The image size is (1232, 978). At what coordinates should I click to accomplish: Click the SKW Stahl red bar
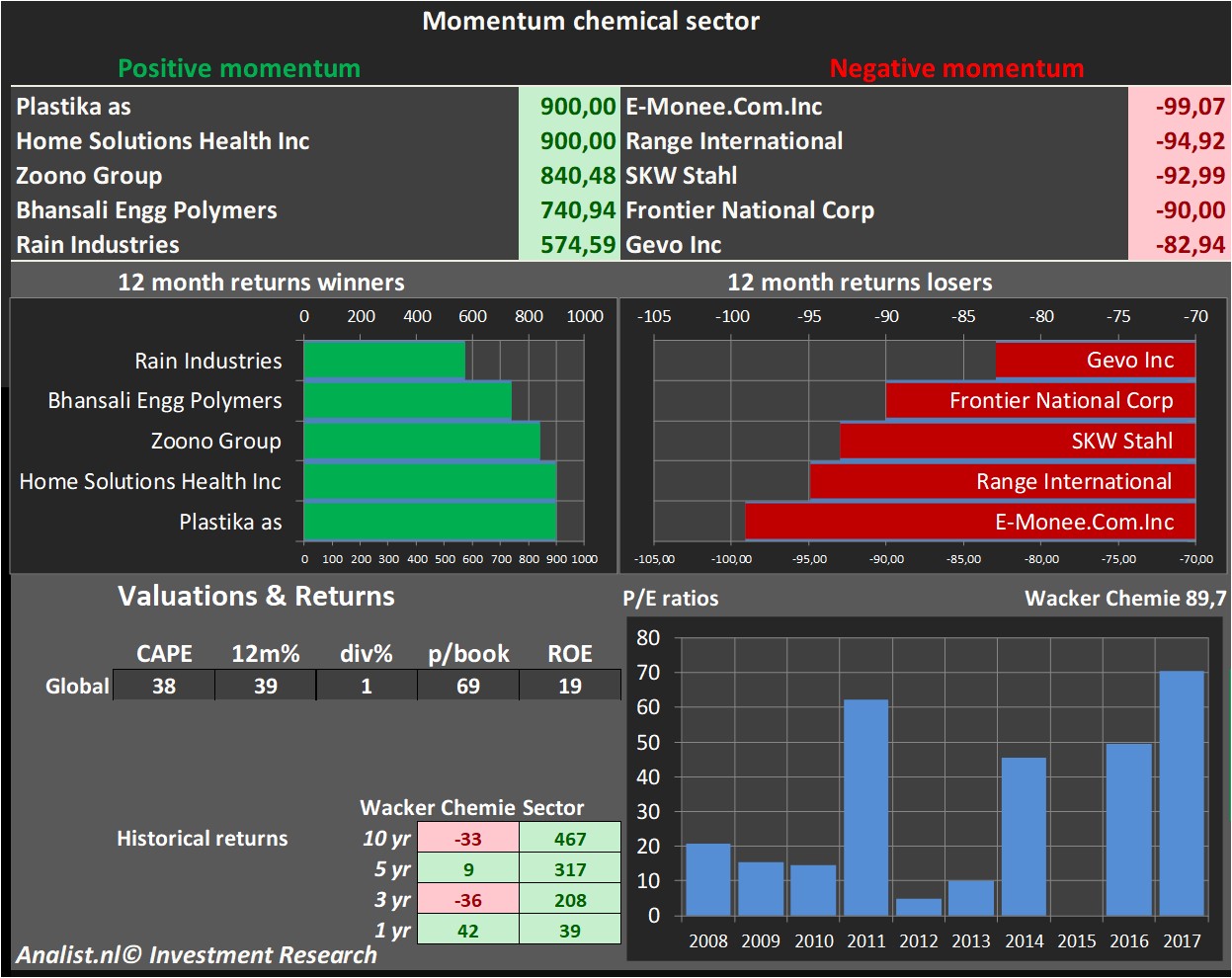[x=1017, y=442]
